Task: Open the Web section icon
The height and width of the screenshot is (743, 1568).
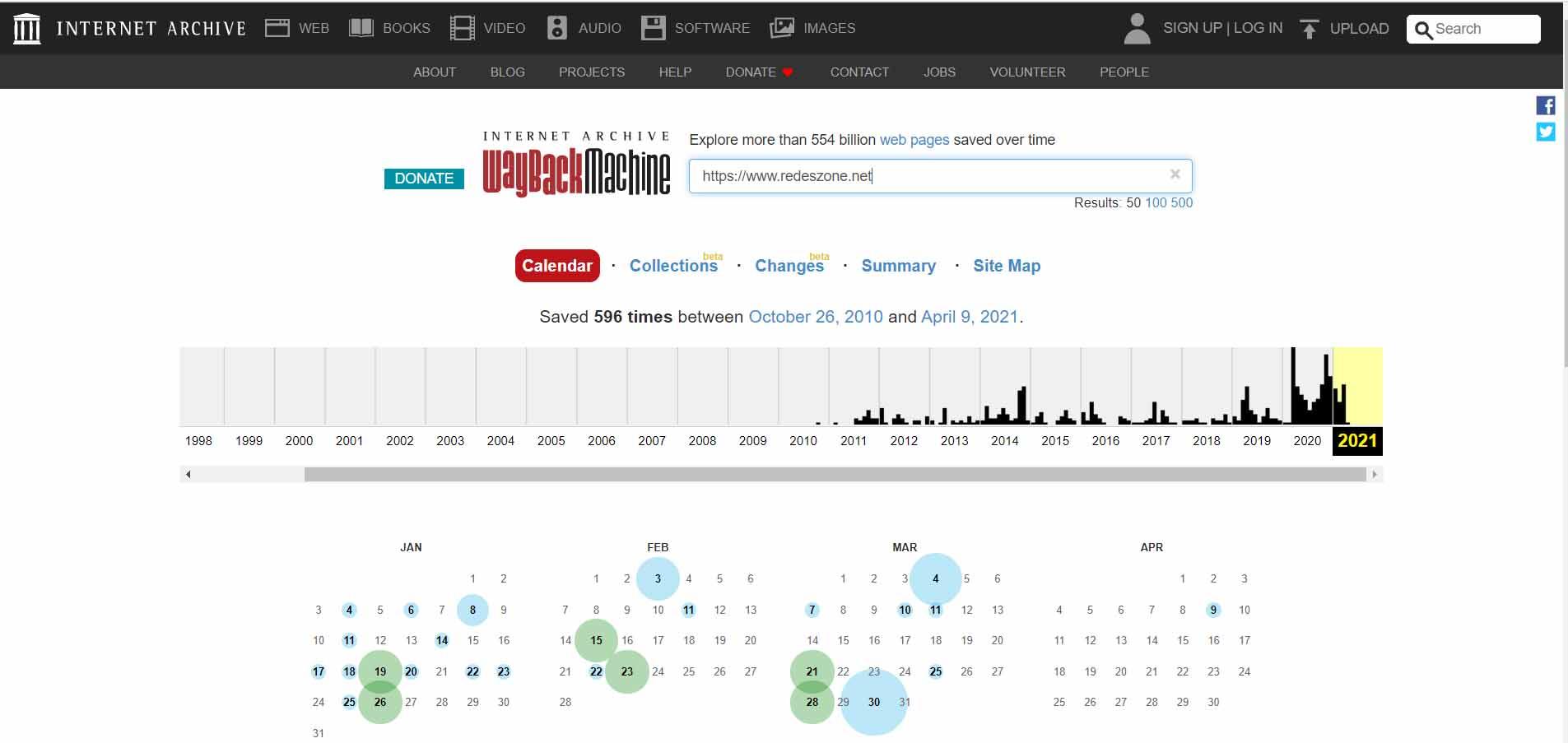Action: click(x=277, y=28)
